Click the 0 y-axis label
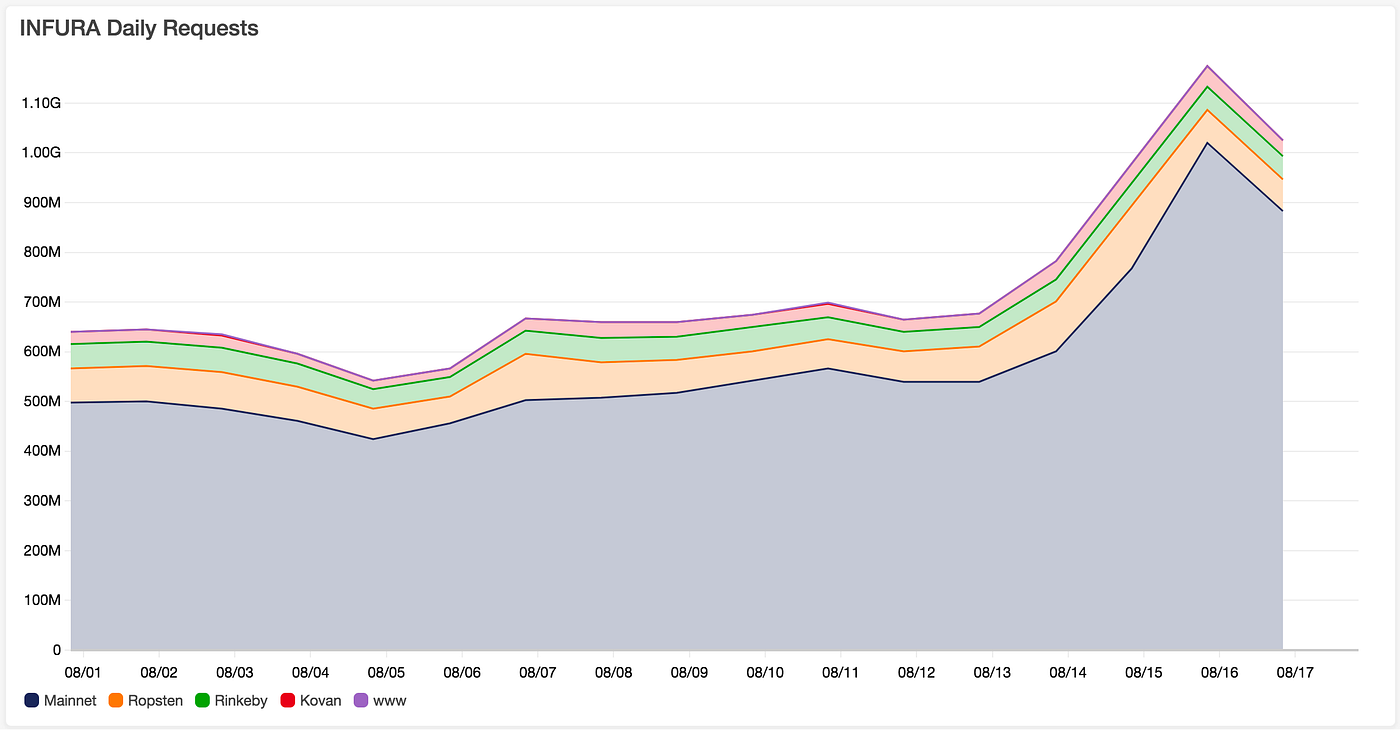 (x=57, y=650)
